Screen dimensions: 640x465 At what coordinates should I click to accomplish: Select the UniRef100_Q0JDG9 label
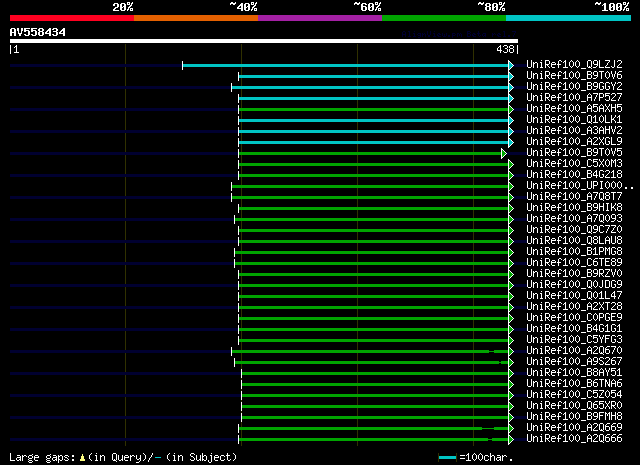(574, 285)
